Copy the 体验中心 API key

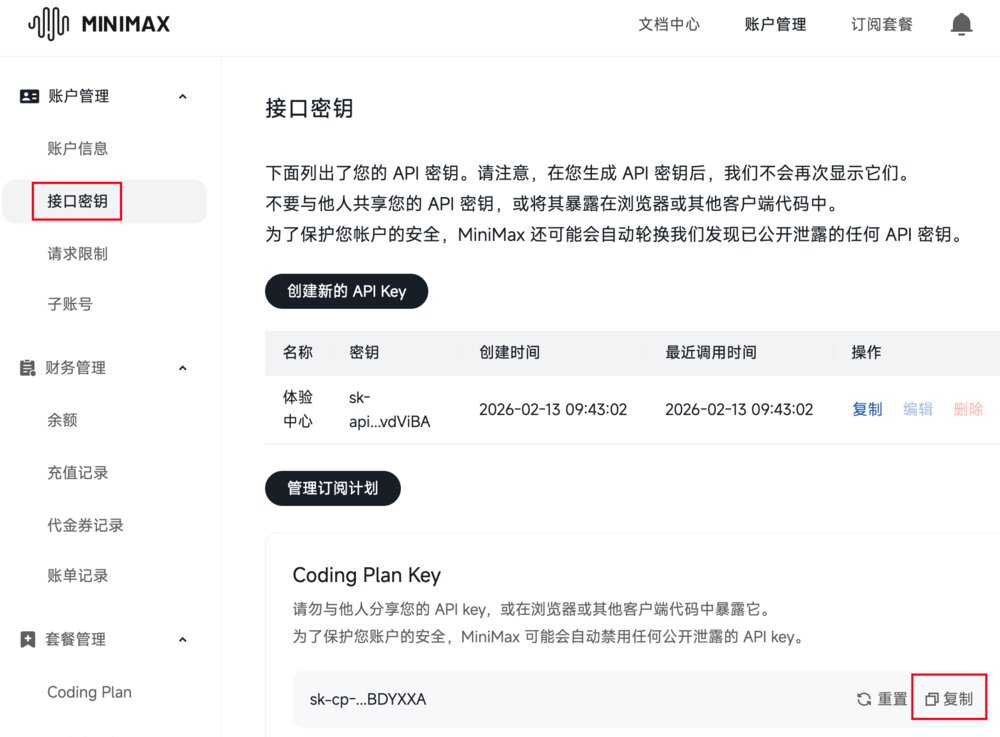[867, 409]
